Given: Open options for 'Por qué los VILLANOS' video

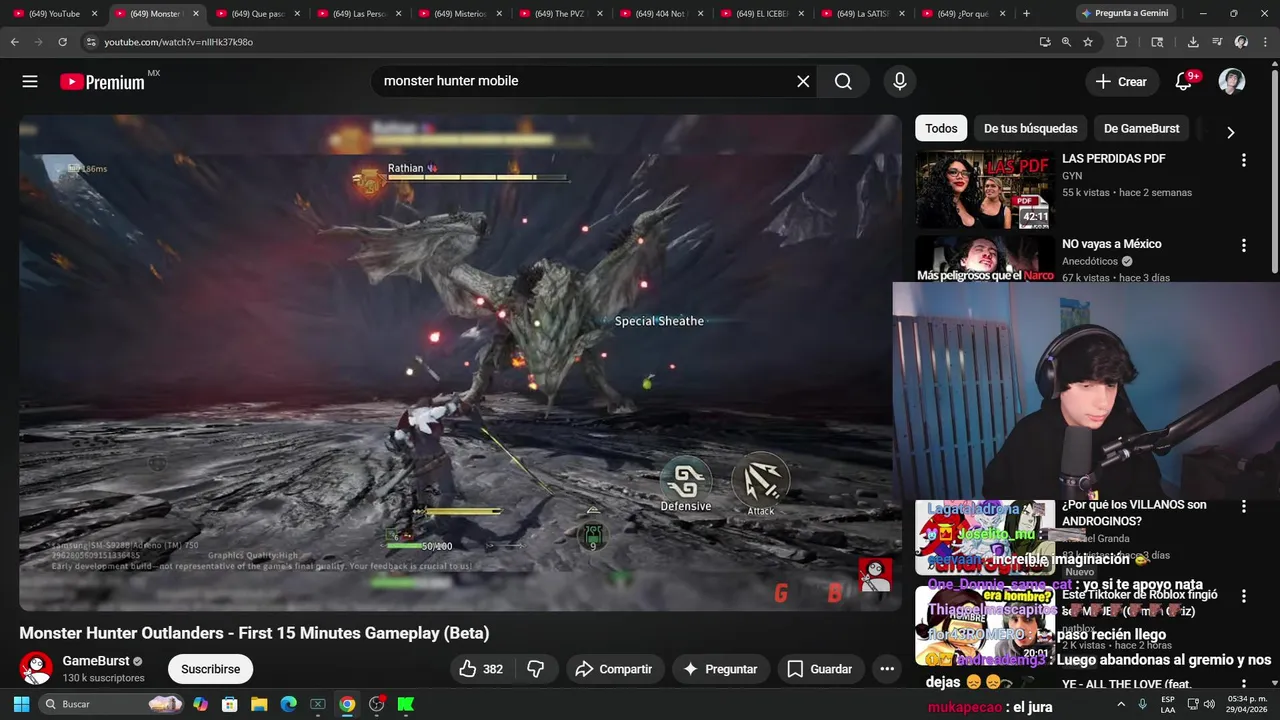Looking at the screenshot, I should 1244,507.
